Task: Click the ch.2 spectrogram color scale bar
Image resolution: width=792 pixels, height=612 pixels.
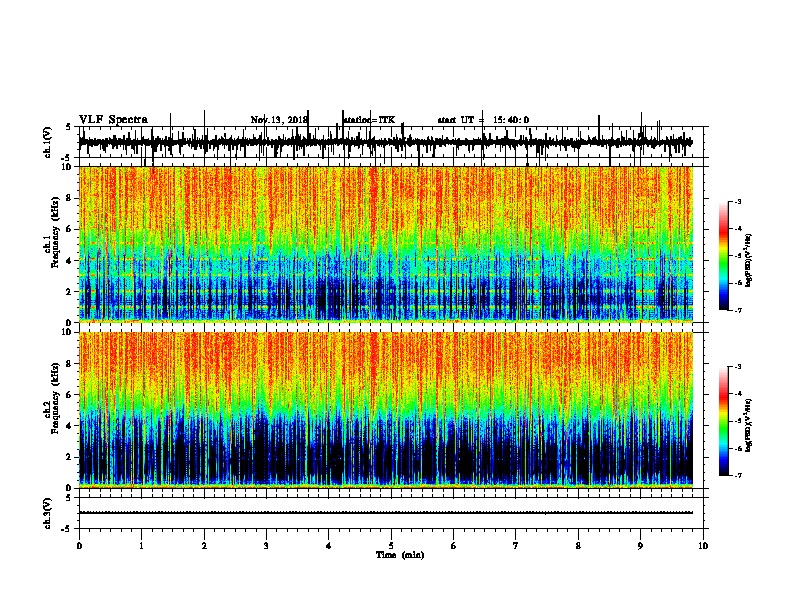Action: tap(724, 421)
